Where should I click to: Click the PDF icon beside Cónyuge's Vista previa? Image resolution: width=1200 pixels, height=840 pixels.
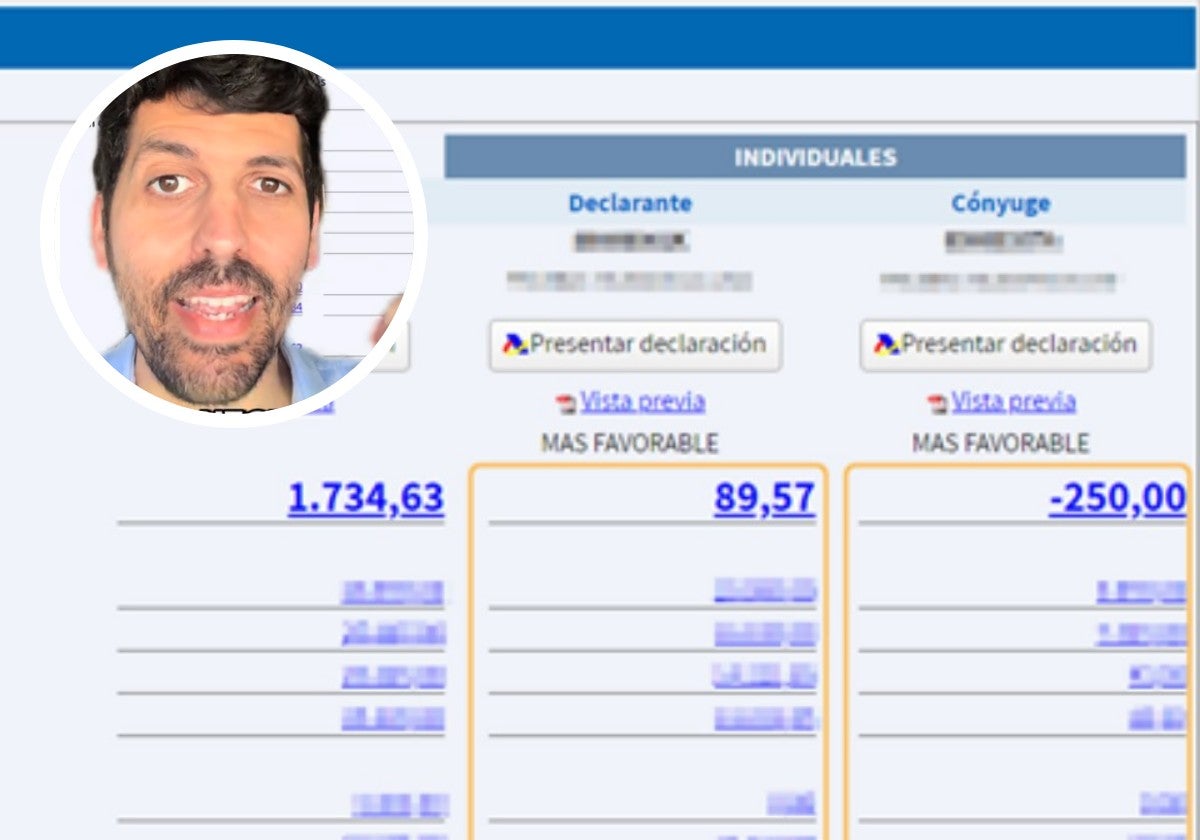pos(937,404)
